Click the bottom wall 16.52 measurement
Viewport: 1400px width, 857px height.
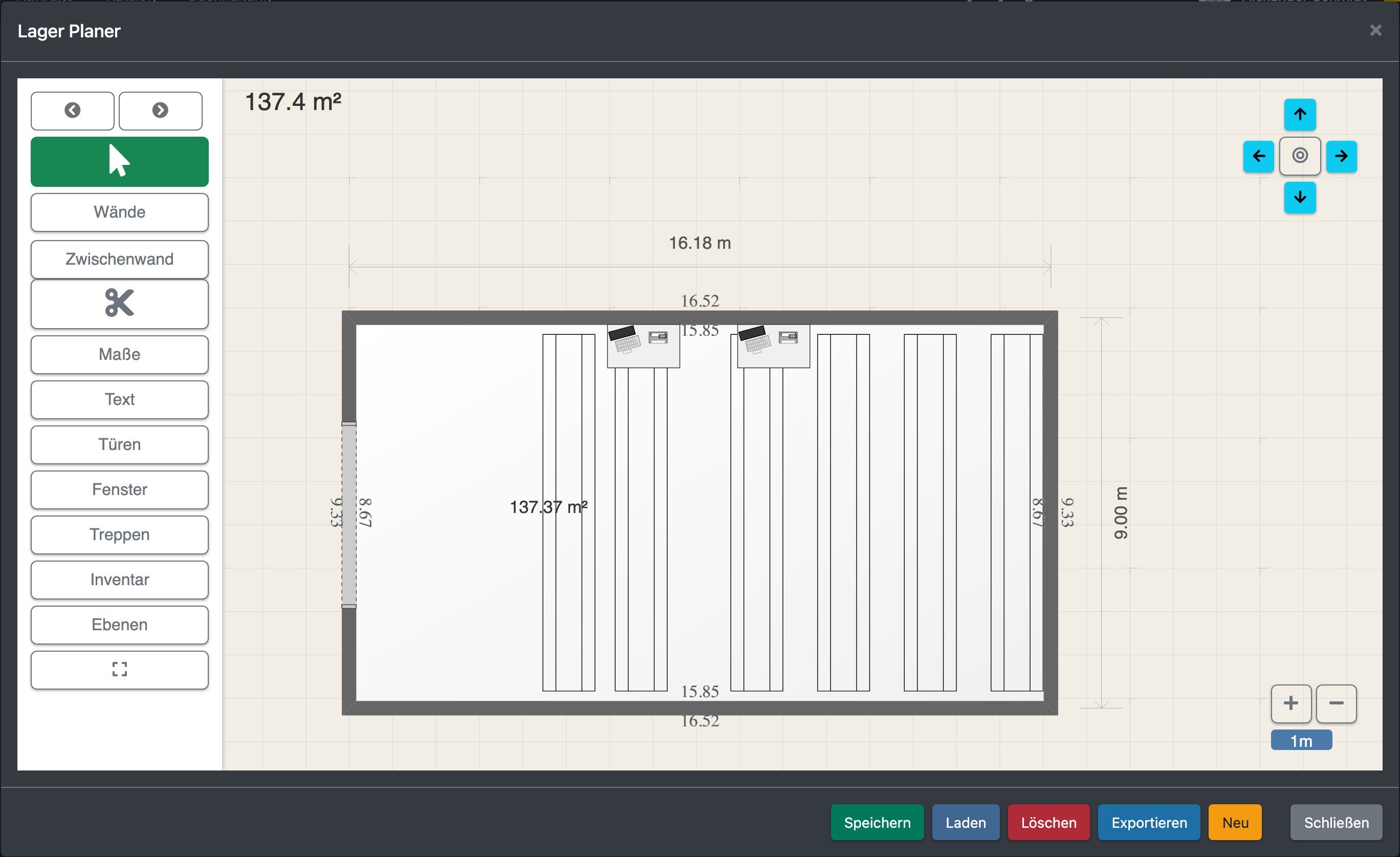[699, 721]
